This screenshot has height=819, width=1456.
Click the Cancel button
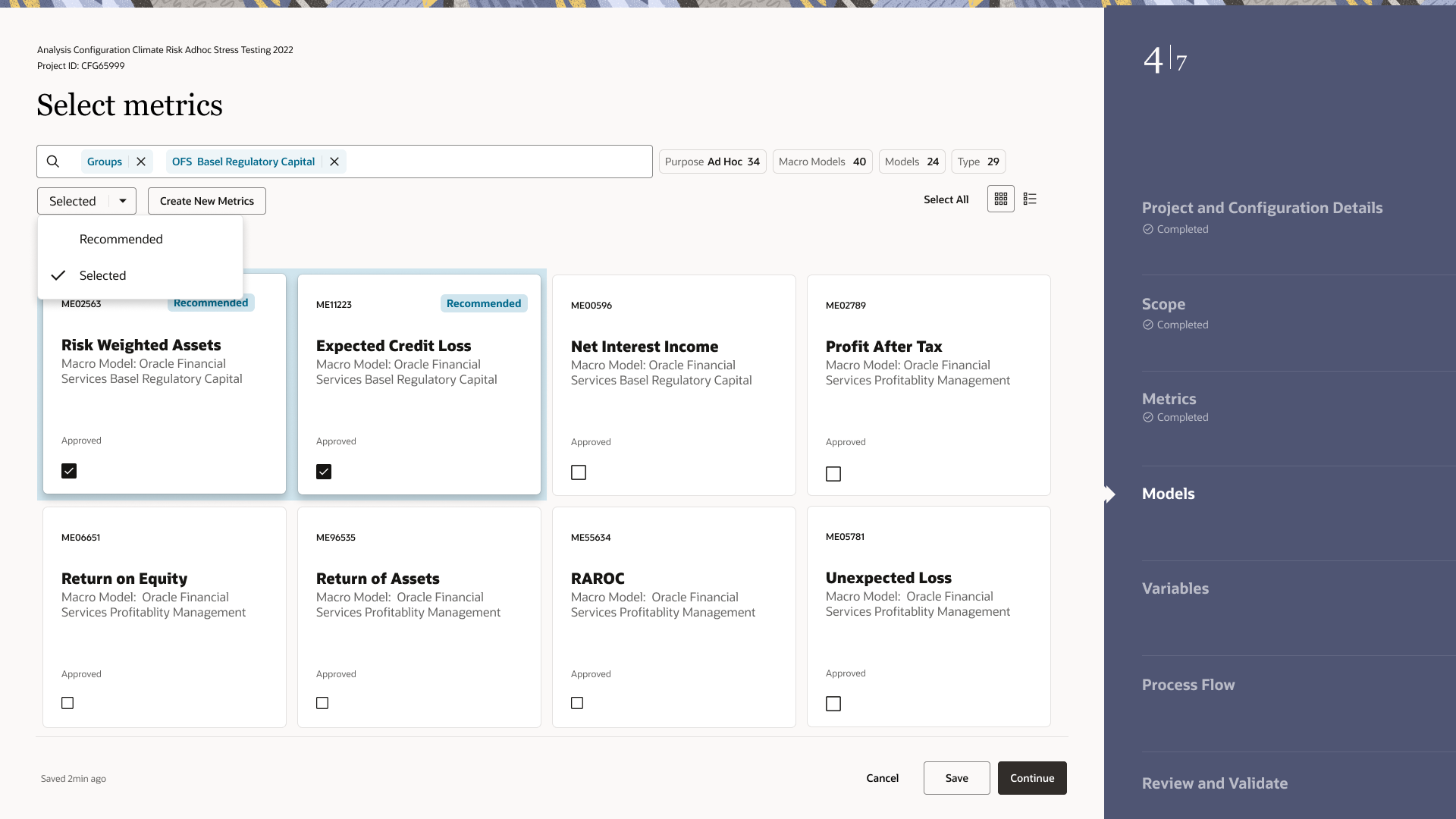tap(883, 778)
